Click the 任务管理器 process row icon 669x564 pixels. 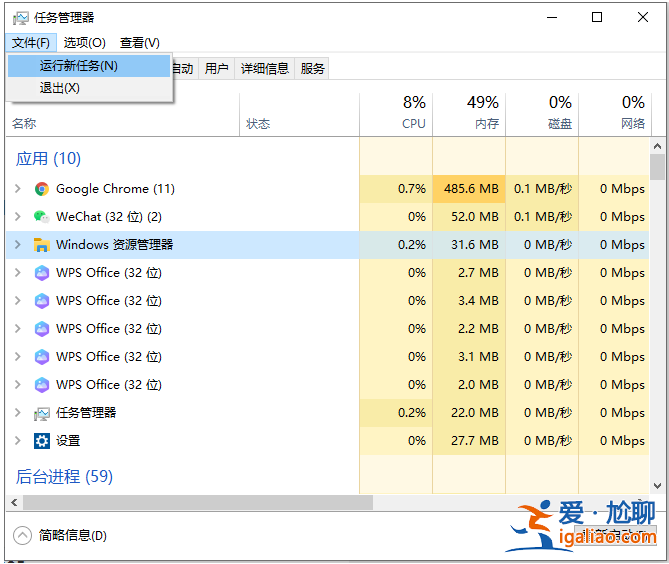(x=41, y=413)
